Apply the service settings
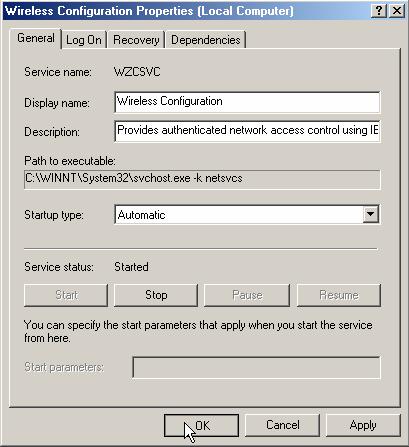The height and width of the screenshot is (447, 409). point(363,425)
